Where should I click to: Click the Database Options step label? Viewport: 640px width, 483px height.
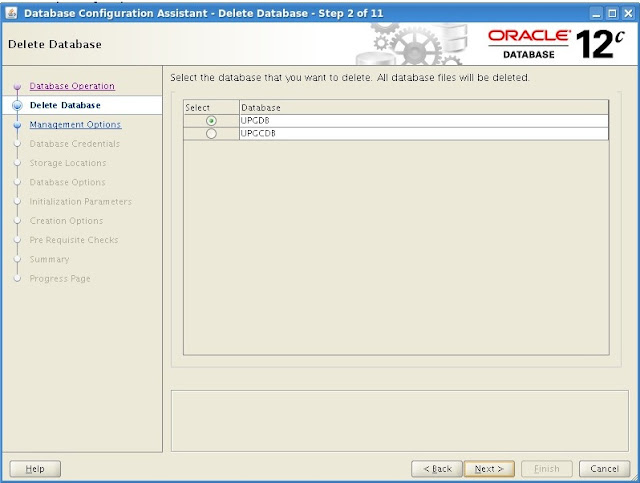pyautogui.click(x=67, y=182)
